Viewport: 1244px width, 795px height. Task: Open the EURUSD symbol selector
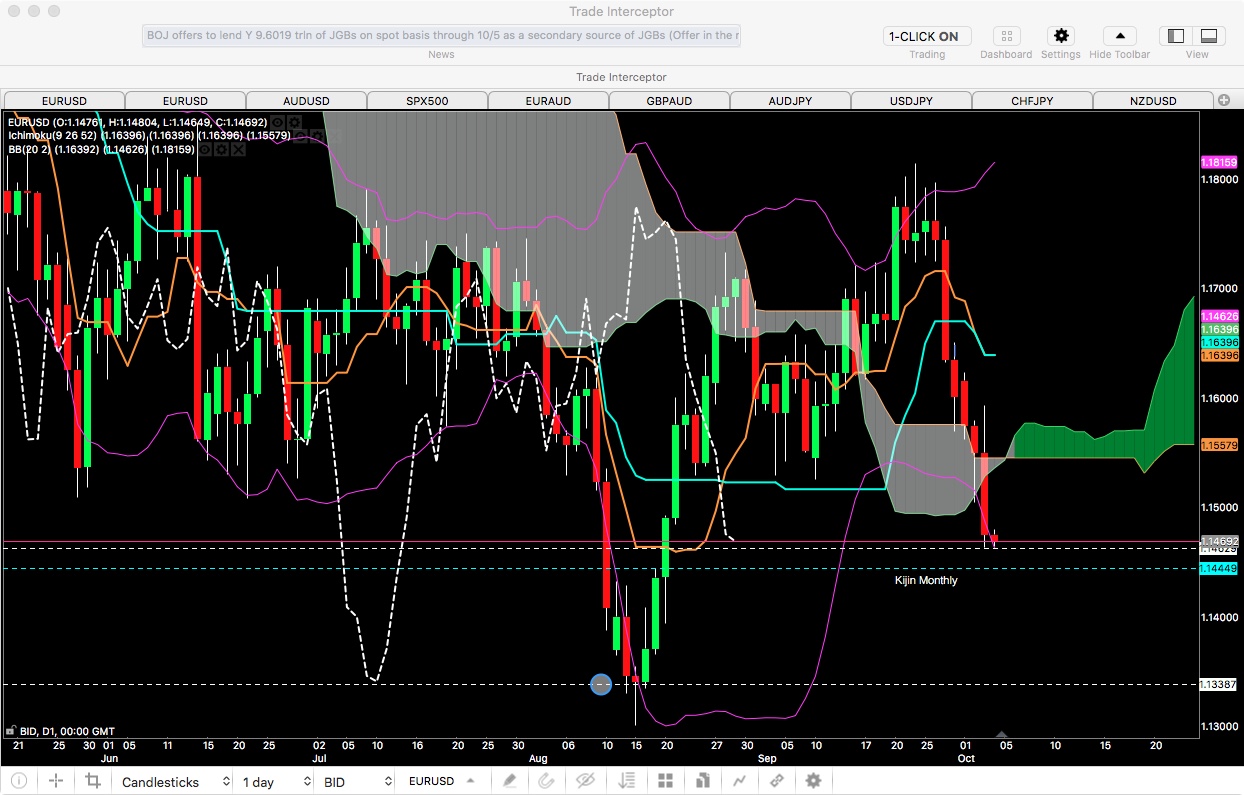coord(442,782)
